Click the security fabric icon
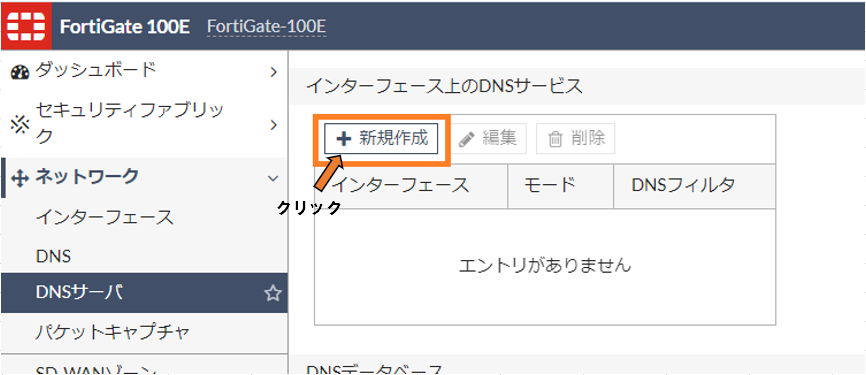 20,125
